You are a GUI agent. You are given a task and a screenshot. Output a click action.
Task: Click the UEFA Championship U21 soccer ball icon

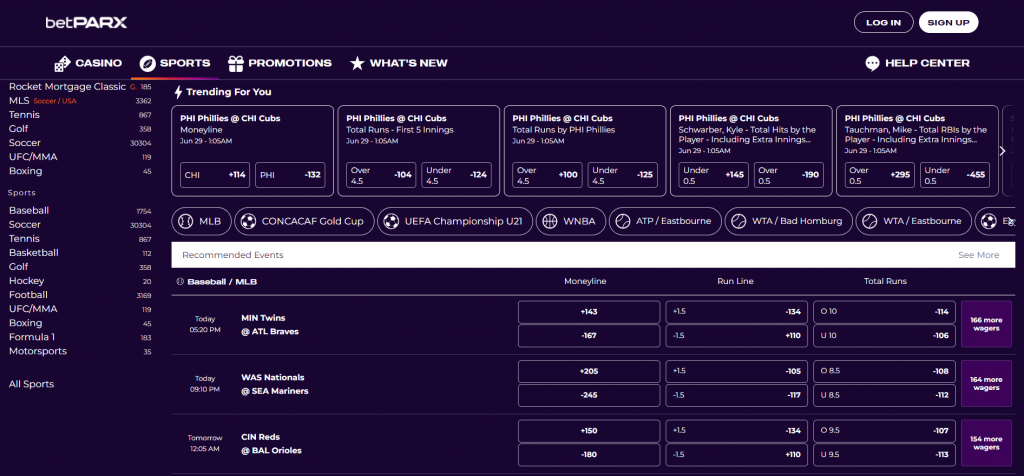pyautogui.click(x=391, y=221)
